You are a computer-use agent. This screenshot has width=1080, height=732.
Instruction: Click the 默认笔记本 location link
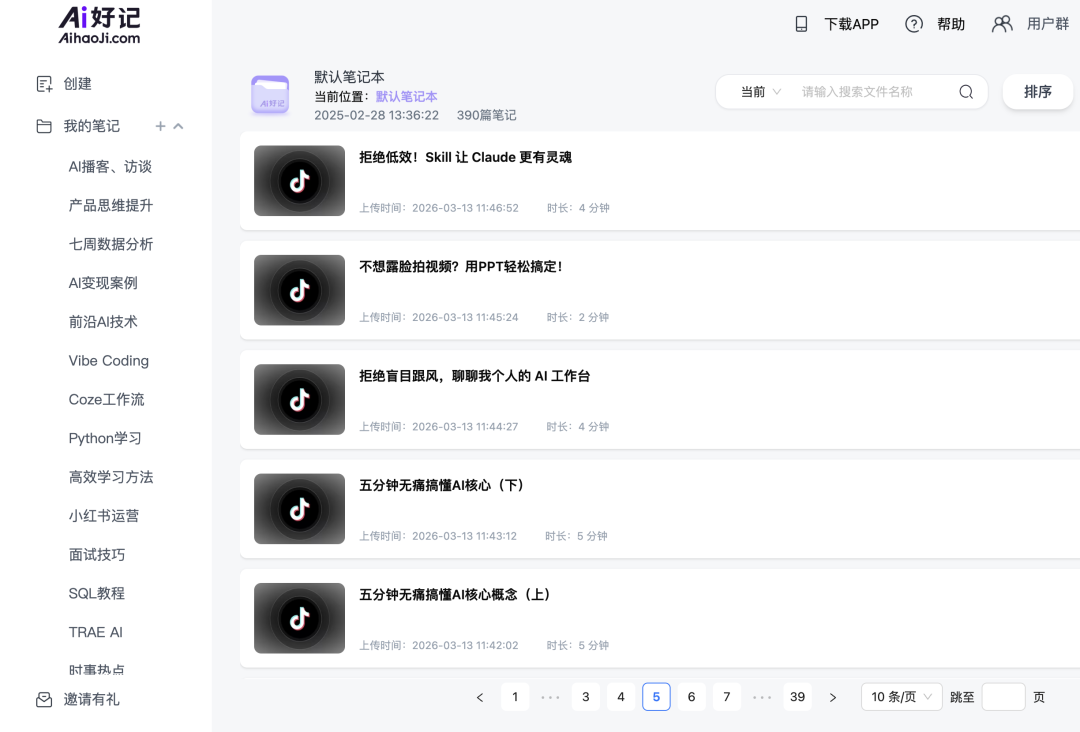coord(406,96)
